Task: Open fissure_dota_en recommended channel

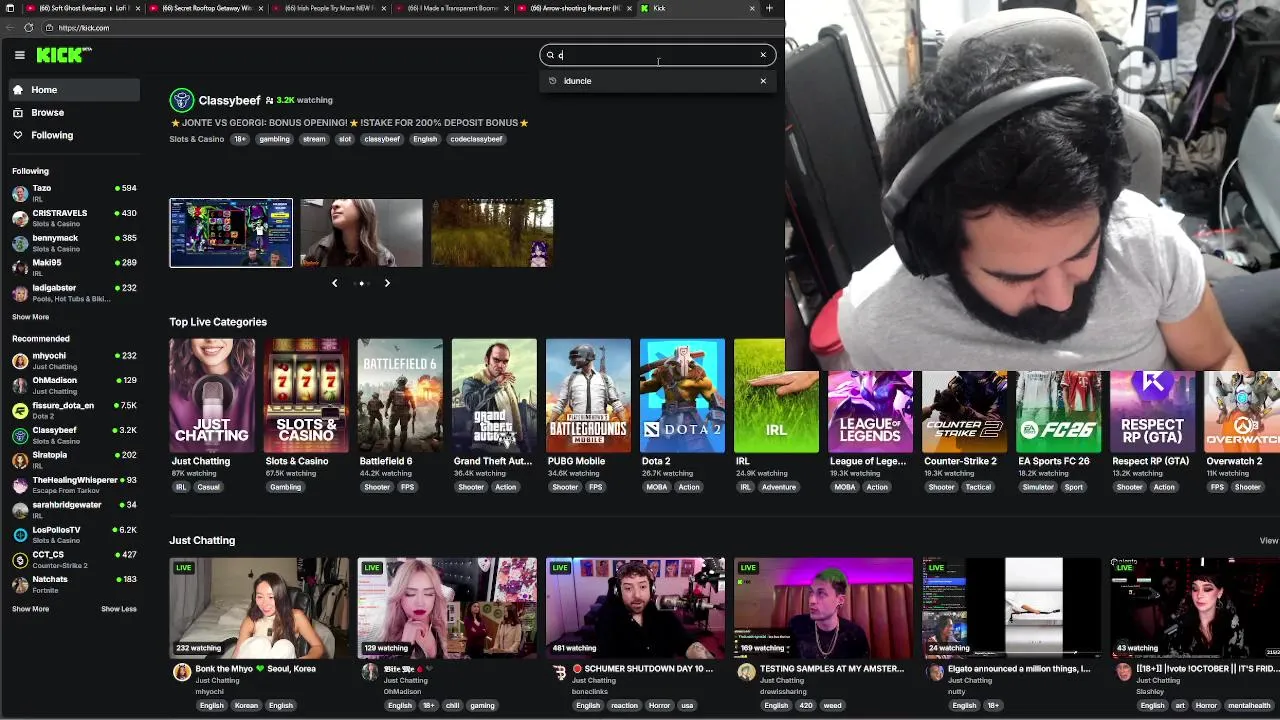Action: pos(75,410)
